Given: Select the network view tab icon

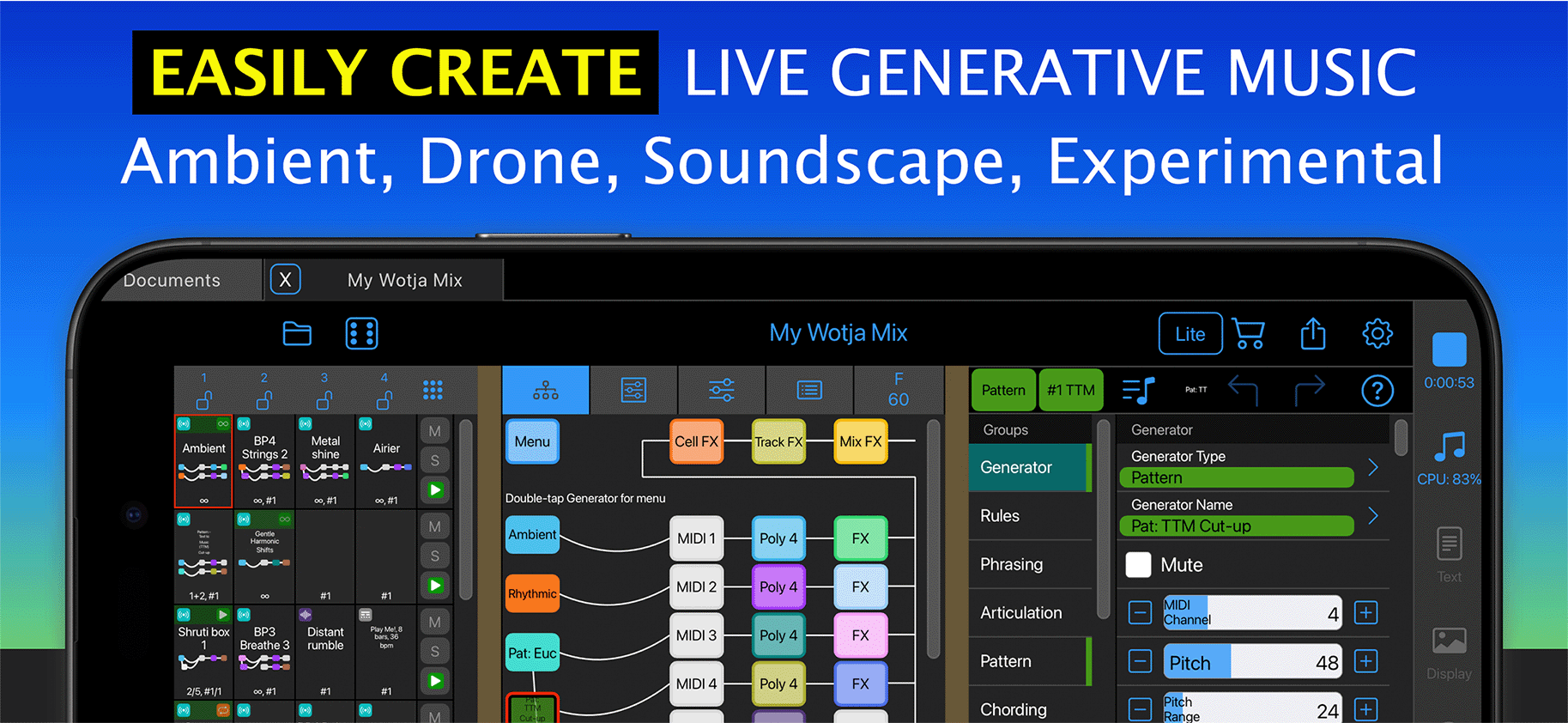Looking at the screenshot, I should (x=546, y=391).
